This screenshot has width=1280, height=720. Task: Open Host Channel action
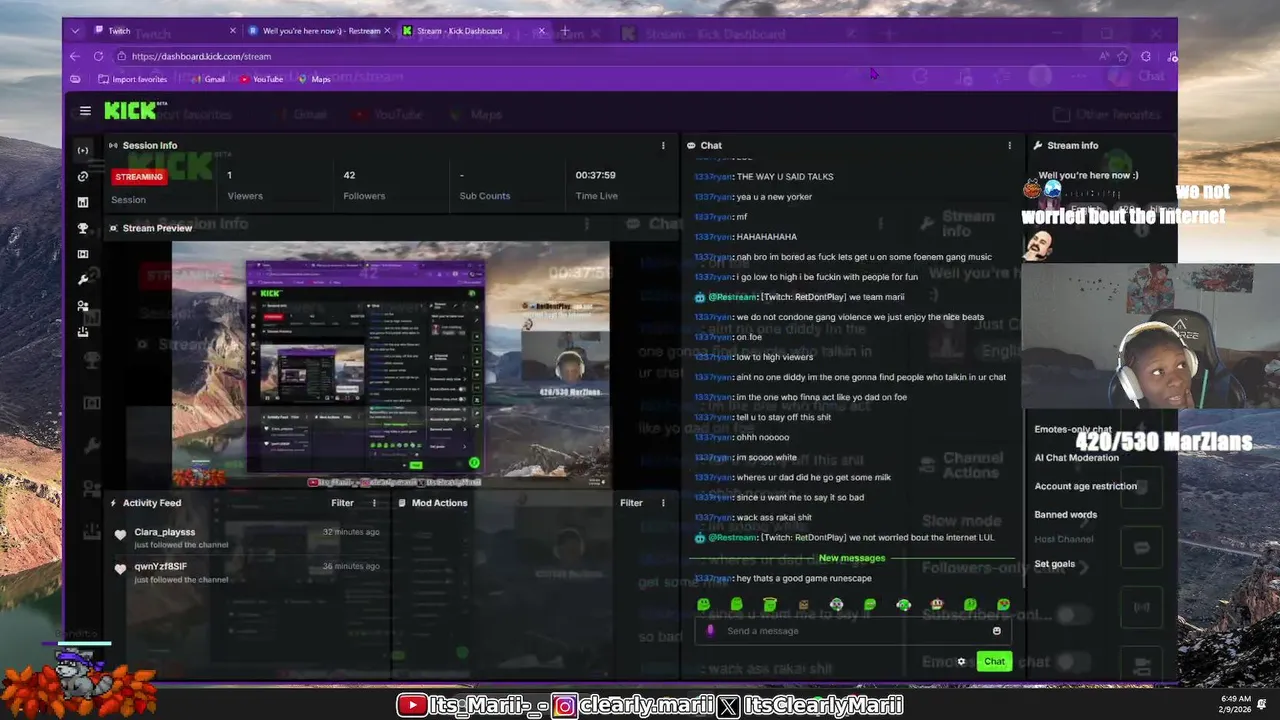[1063, 539]
